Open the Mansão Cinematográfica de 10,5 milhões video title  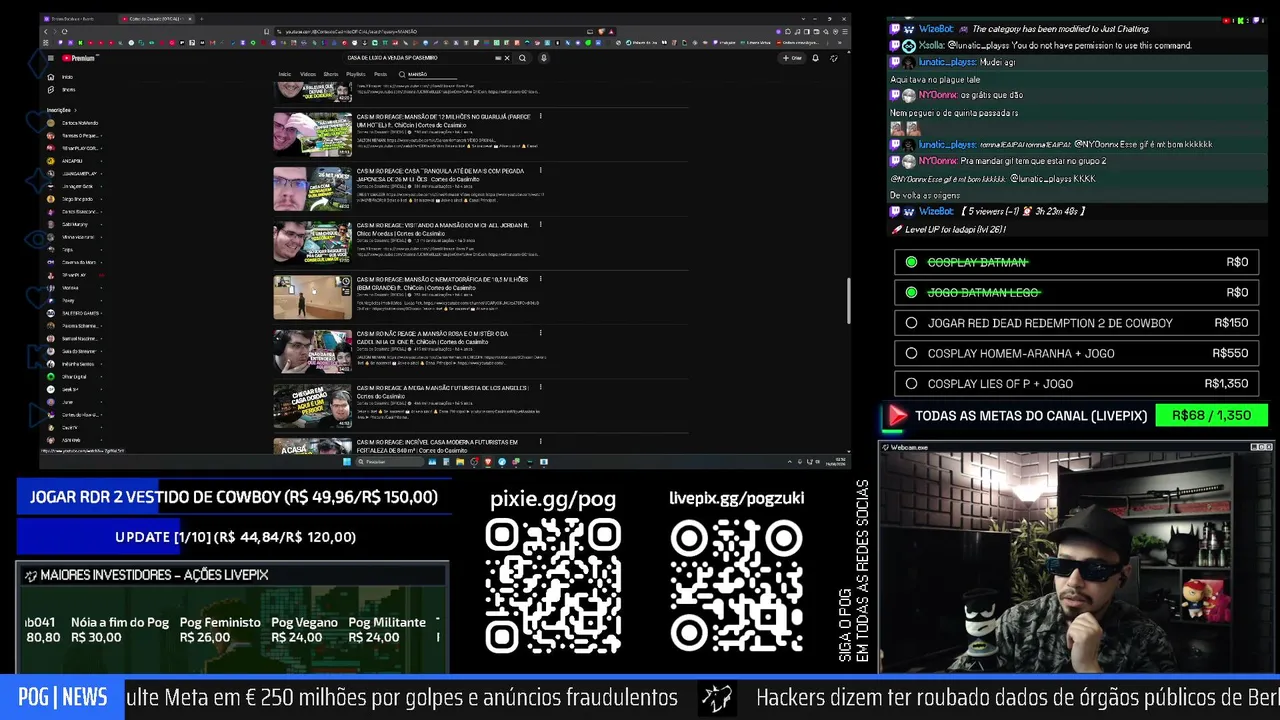click(x=442, y=283)
